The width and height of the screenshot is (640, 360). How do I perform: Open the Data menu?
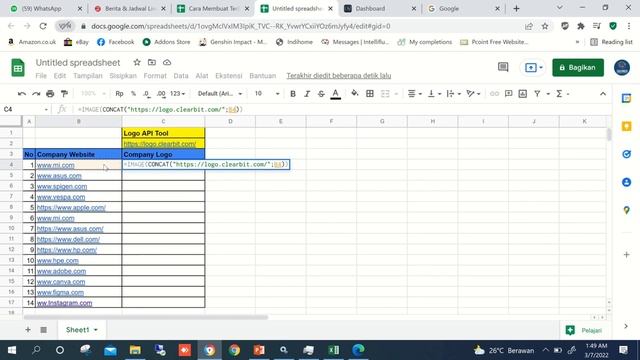[x=181, y=76]
